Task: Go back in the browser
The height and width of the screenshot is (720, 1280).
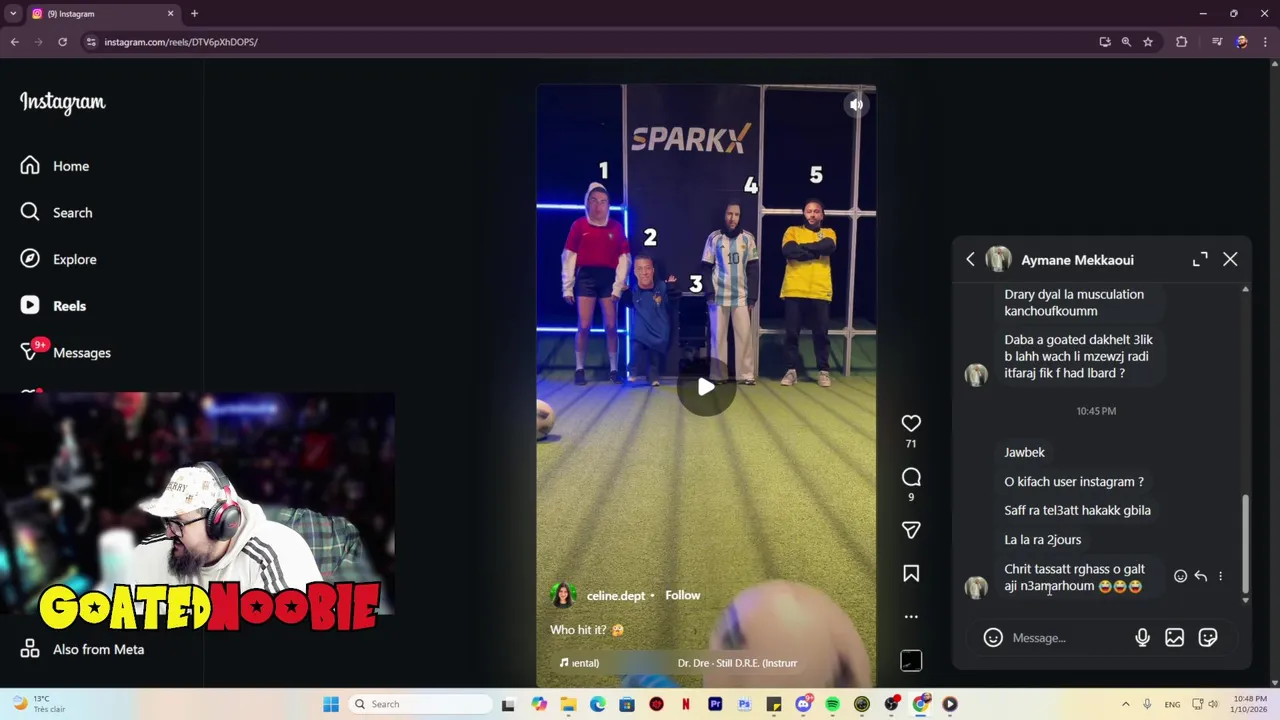Action: 14,42
